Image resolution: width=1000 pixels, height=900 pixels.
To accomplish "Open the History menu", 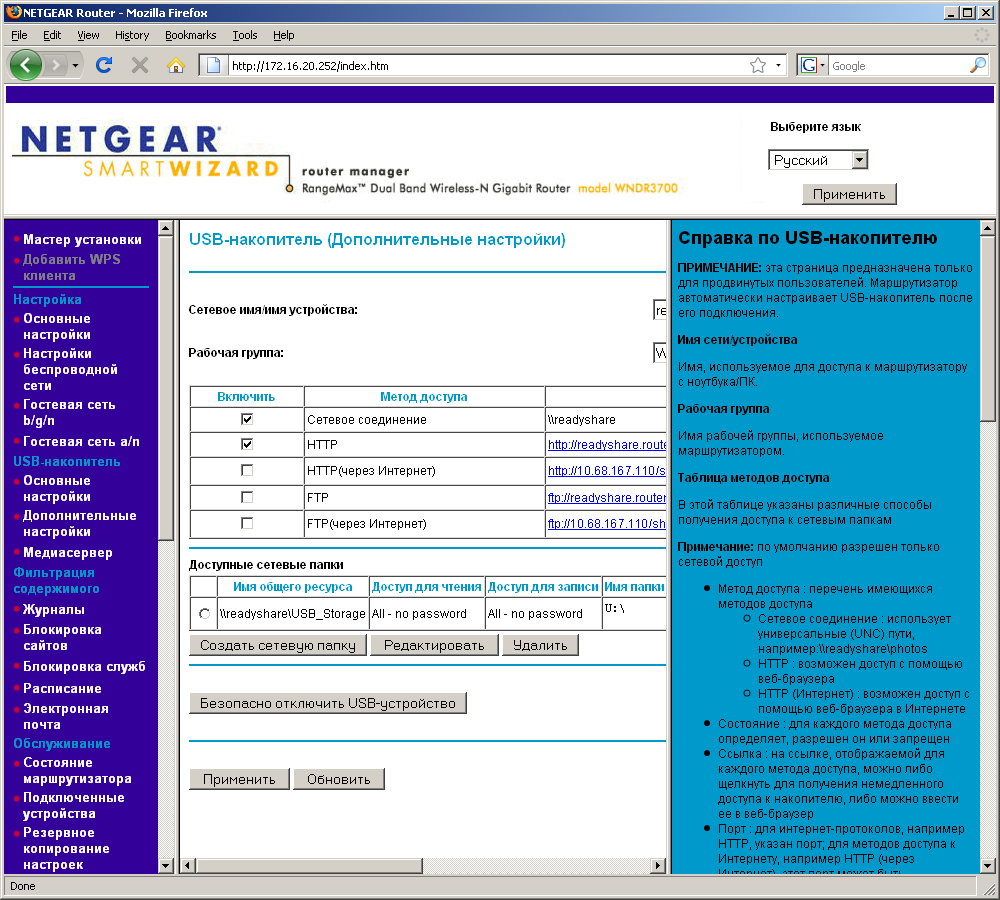I will [132, 35].
